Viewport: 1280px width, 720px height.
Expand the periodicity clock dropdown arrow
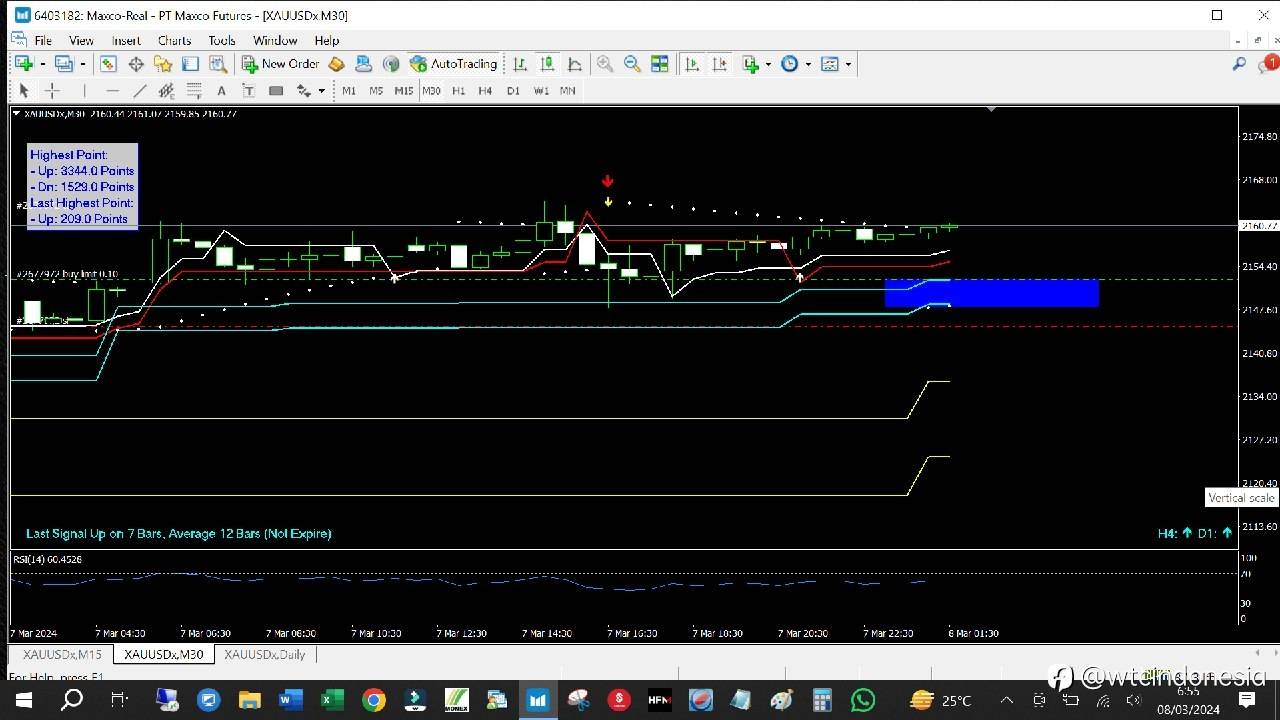pyautogui.click(x=808, y=64)
